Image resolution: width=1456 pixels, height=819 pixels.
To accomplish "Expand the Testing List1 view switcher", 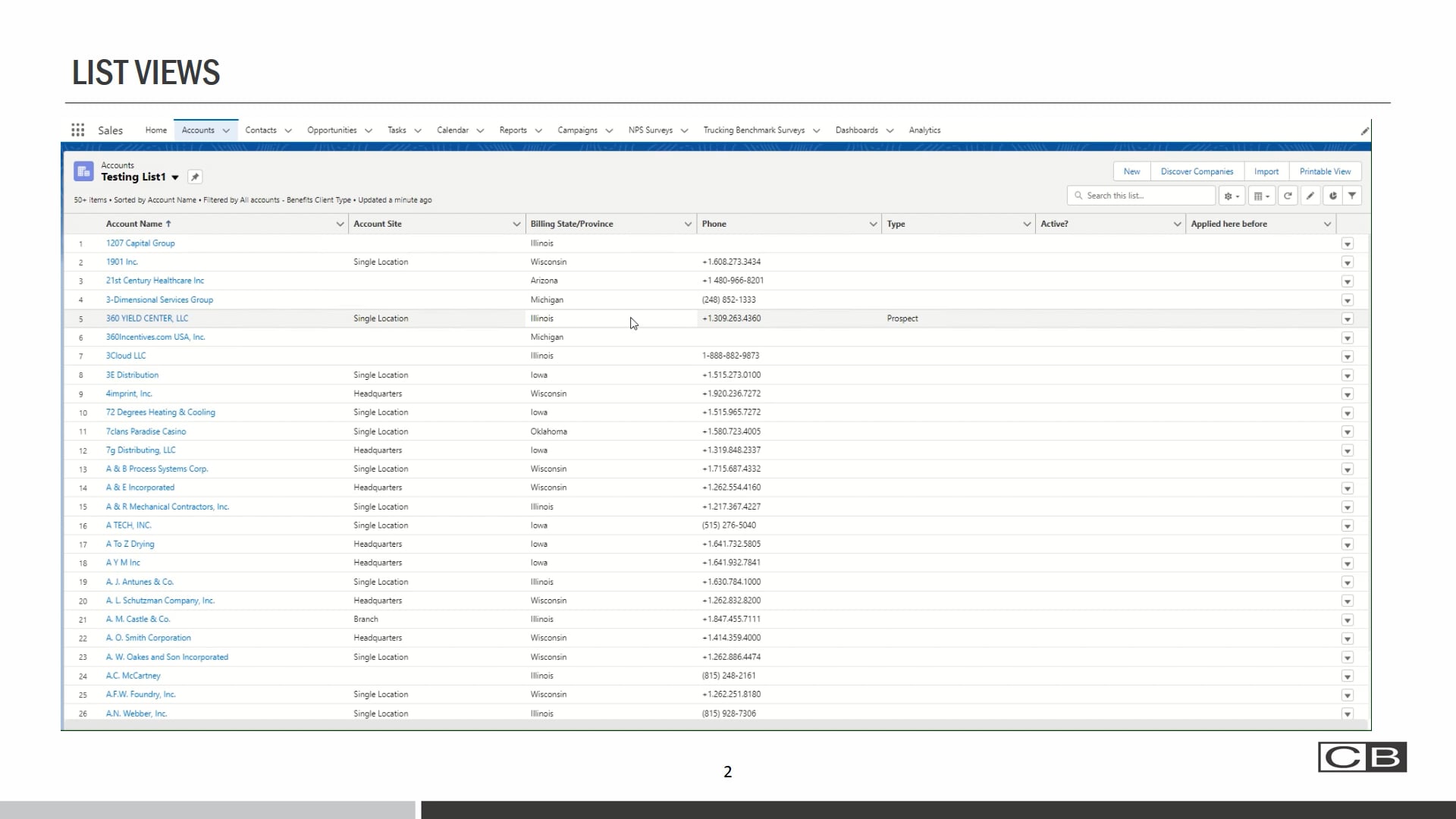I will [175, 177].
